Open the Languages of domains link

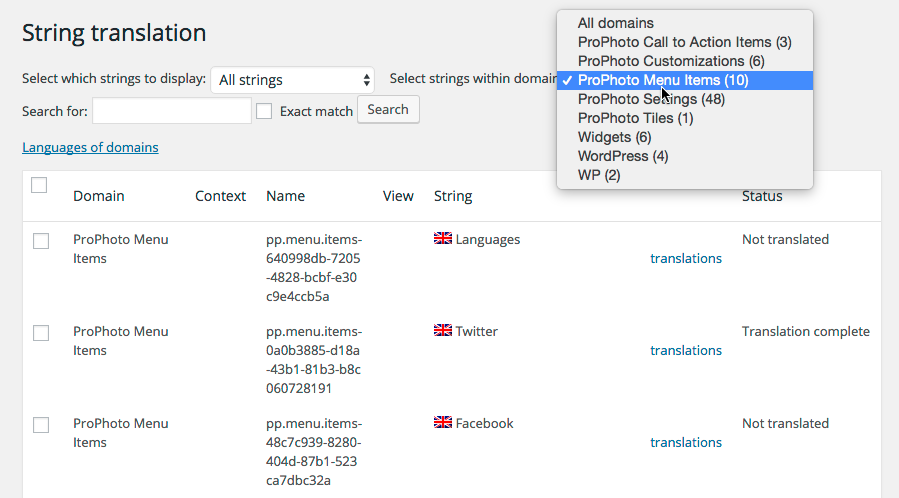[90, 147]
